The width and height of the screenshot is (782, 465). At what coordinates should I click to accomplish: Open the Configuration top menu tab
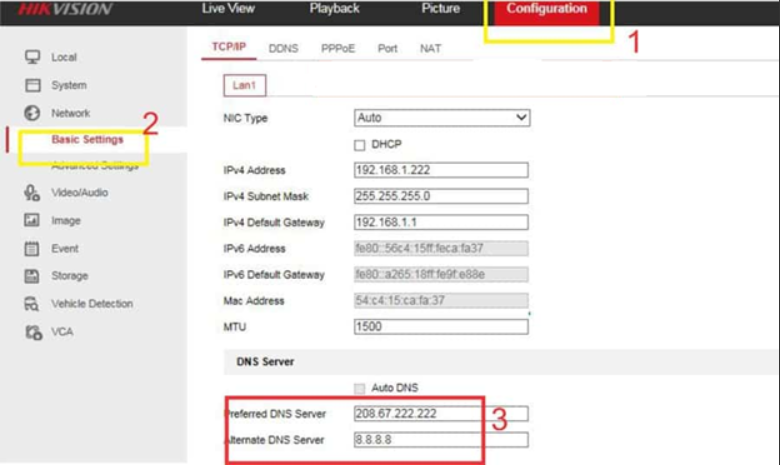[x=546, y=9]
